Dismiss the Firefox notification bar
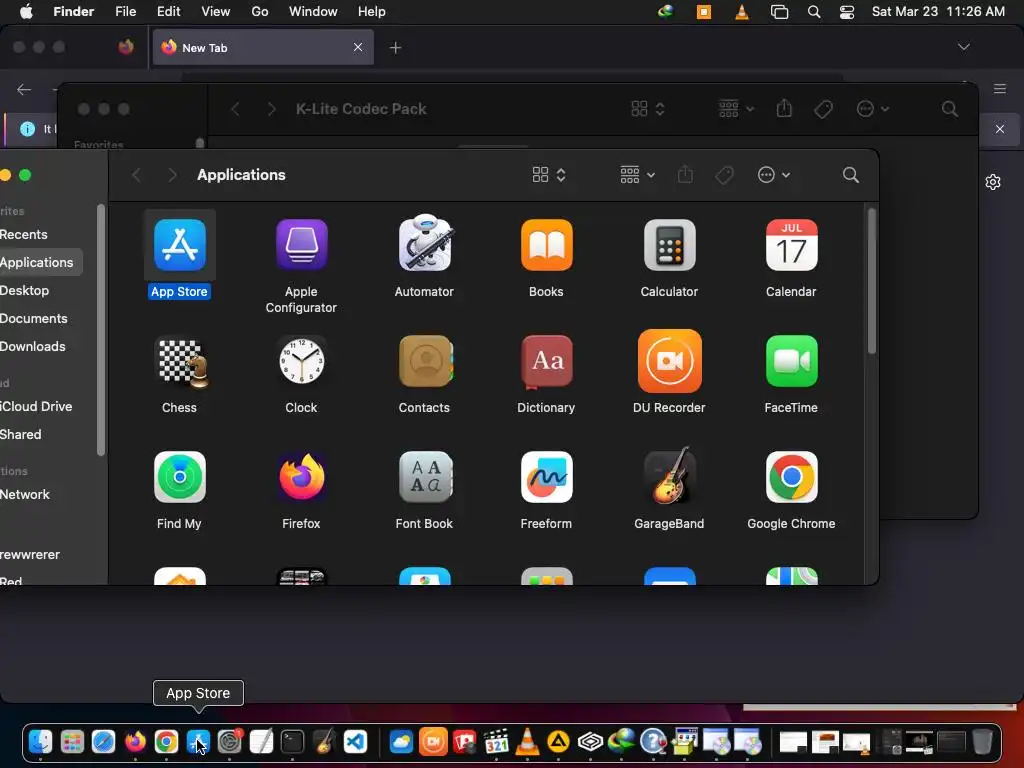The width and height of the screenshot is (1024, 768). 1000,129
